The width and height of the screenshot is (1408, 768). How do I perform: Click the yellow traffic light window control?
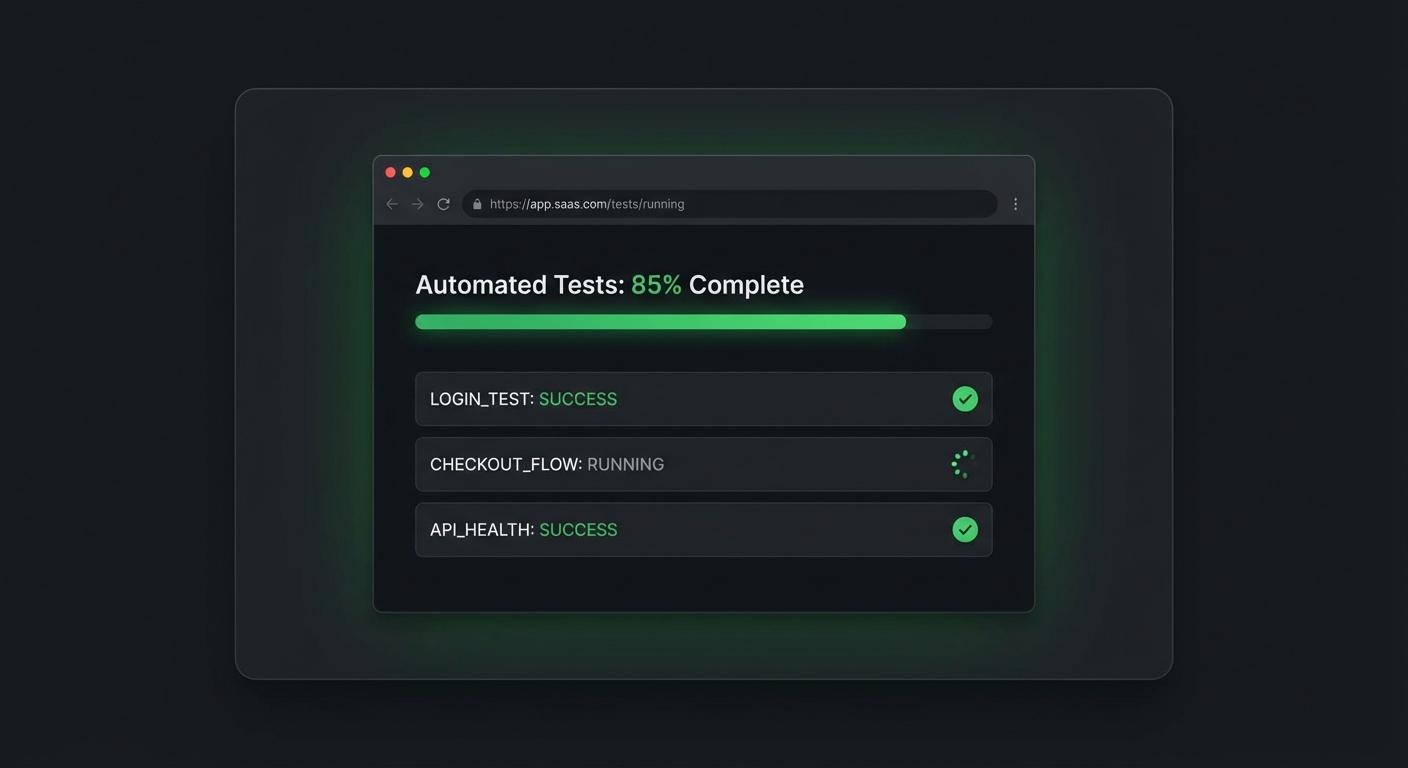pyautogui.click(x=407, y=171)
